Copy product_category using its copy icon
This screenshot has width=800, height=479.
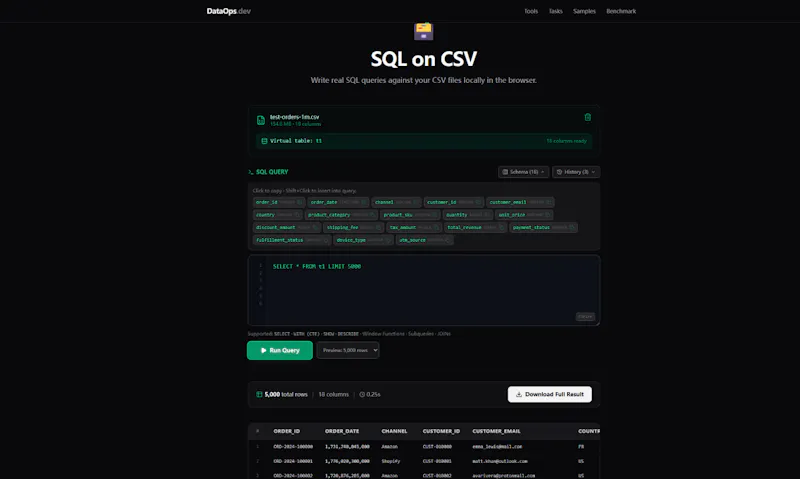pos(372,215)
